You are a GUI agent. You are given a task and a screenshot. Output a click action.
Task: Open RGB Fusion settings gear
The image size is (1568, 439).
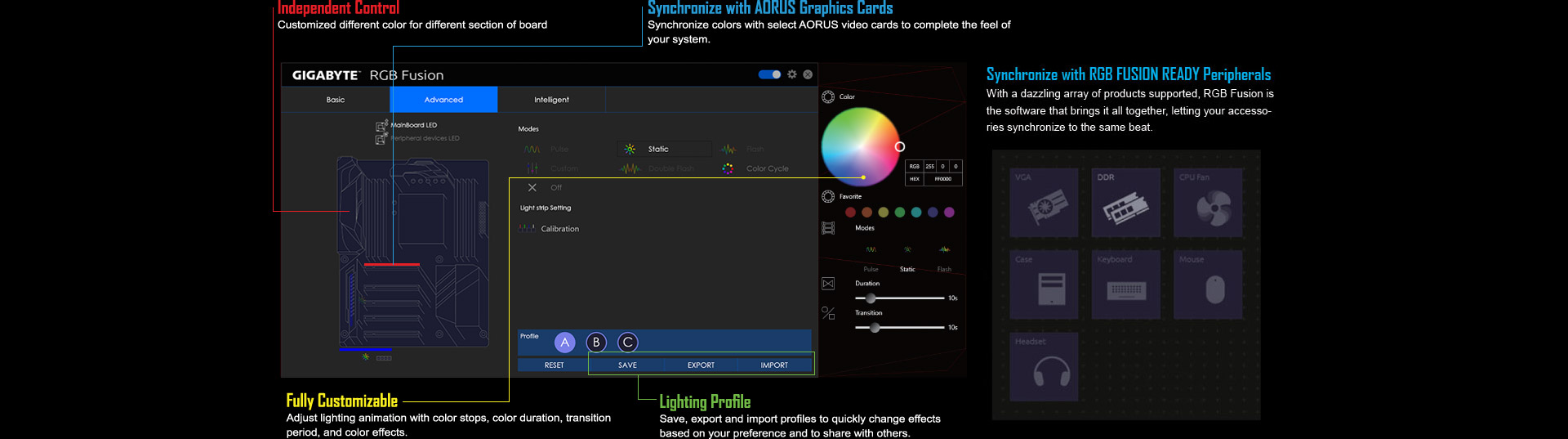coord(792,74)
